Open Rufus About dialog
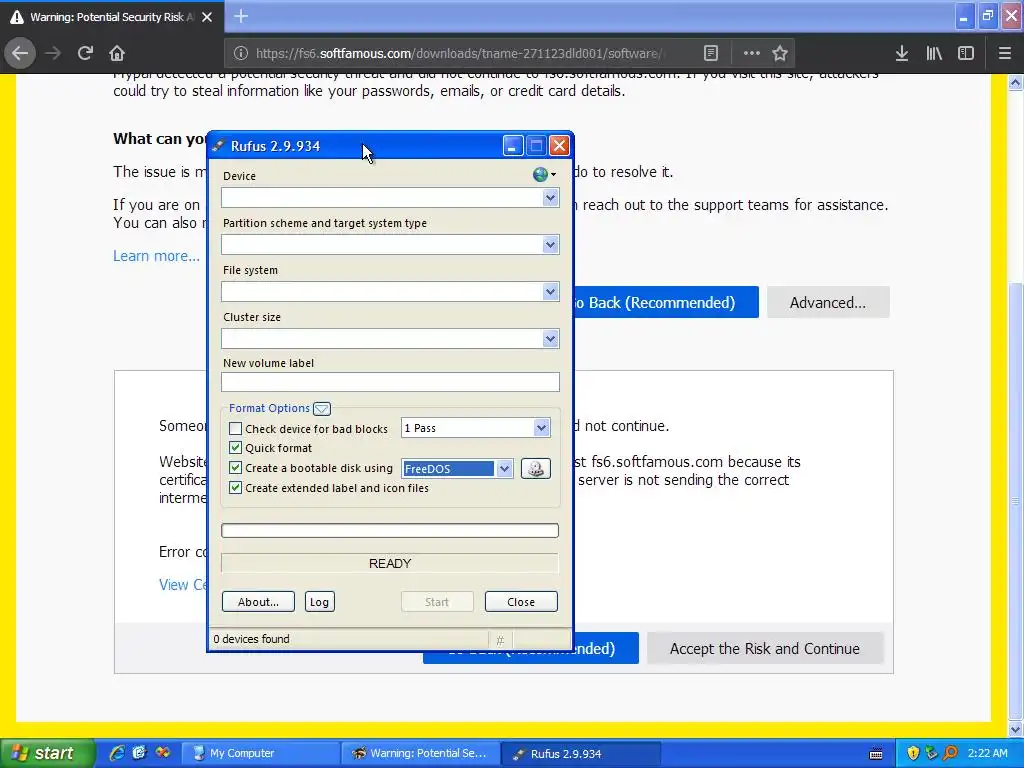Viewport: 1024px width, 768px height. coord(258,601)
